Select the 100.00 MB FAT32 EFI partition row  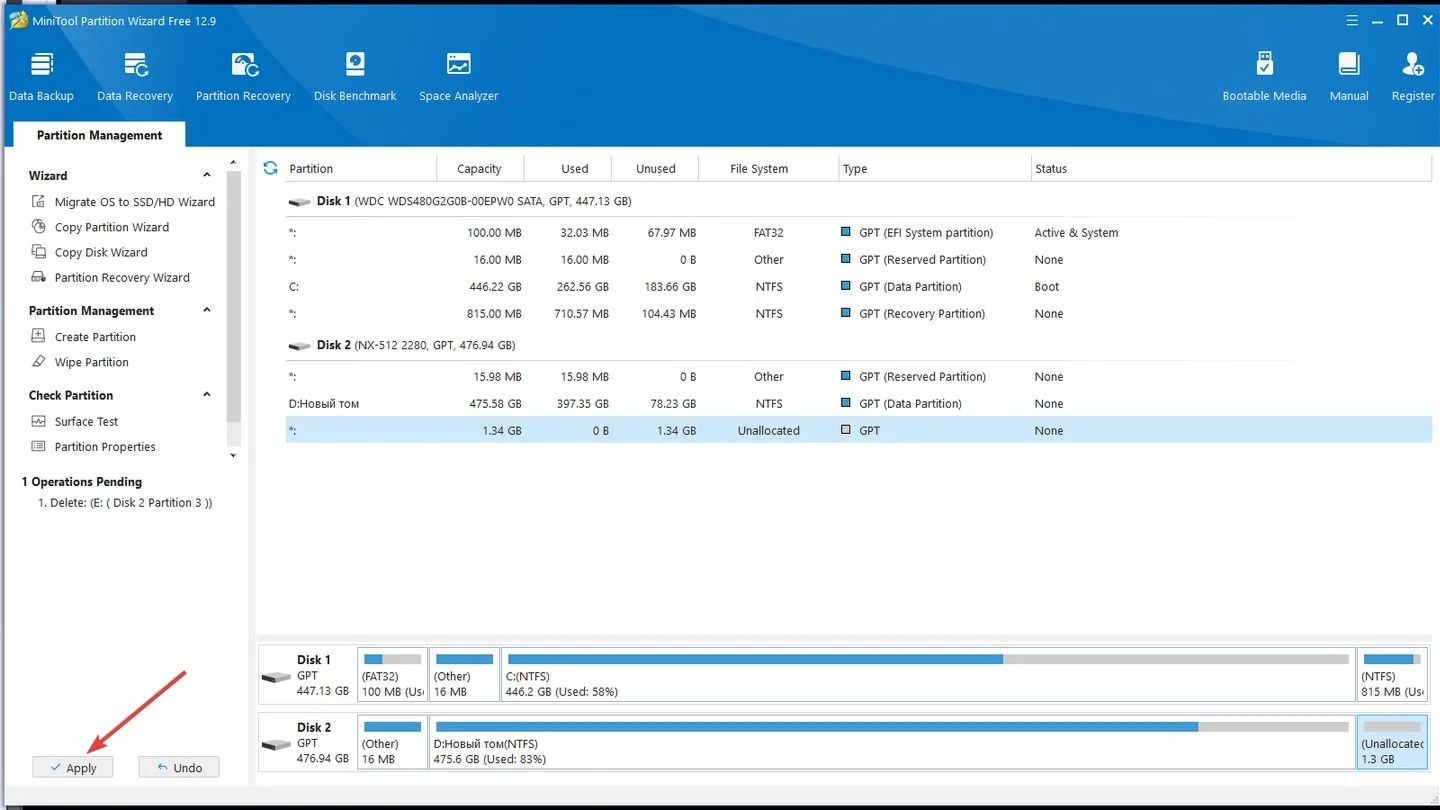pyautogui.click(x=859, y=233)
